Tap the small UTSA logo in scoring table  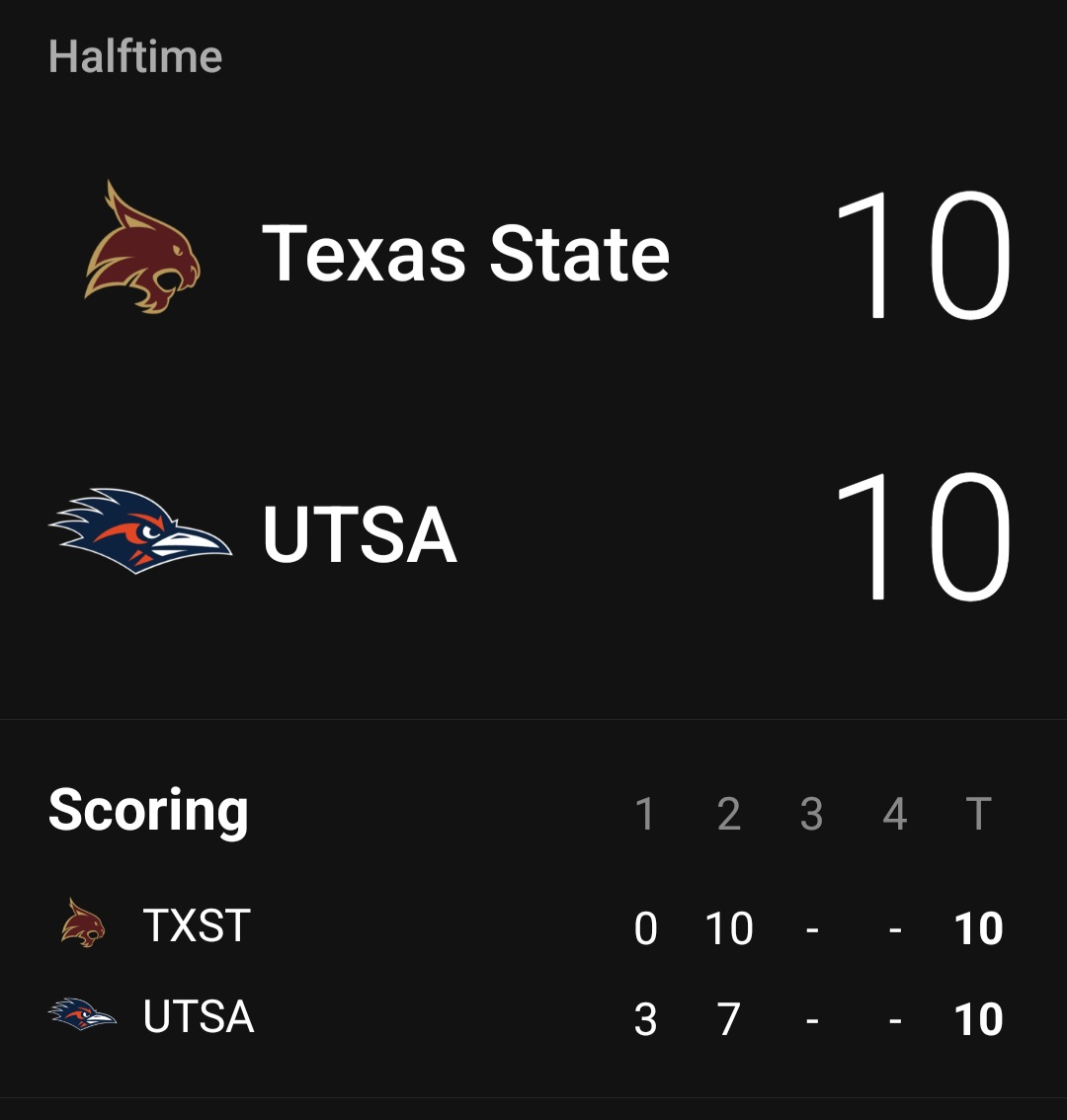pyautogui.click(x=83, y=1014)
